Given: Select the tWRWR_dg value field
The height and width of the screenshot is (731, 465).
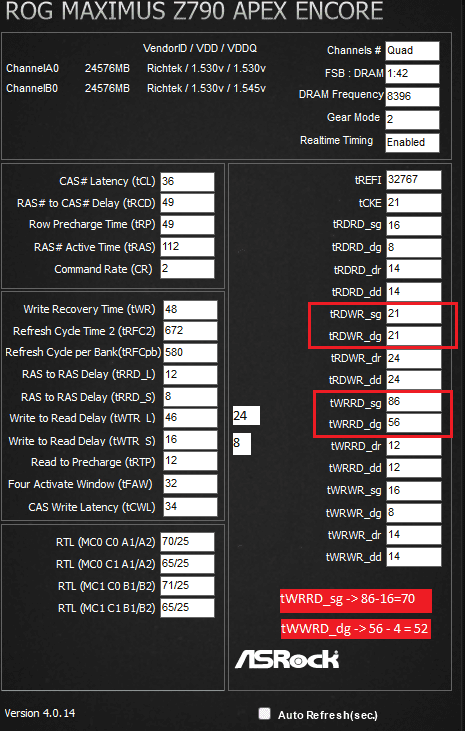Looking at the screenshot, I should [x=414, y=513].
